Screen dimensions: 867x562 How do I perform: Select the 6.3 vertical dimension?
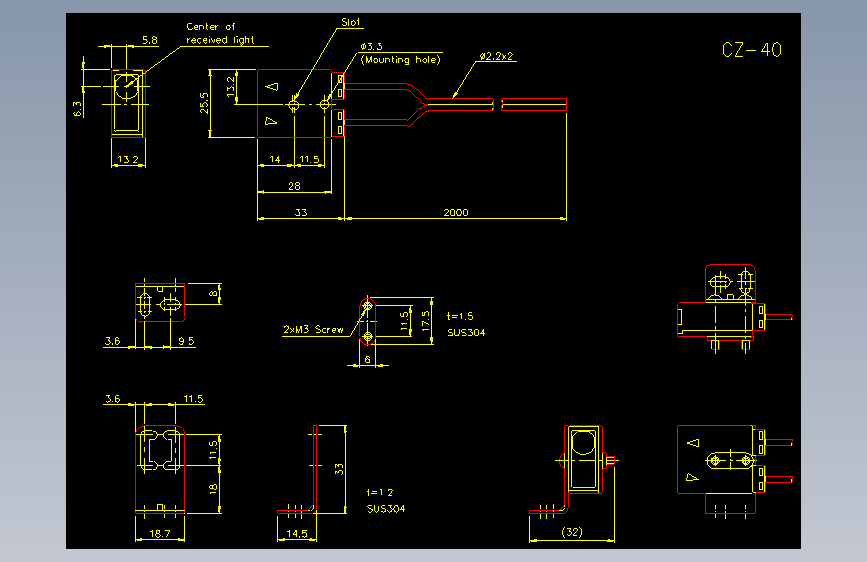[x=77, y=108]
